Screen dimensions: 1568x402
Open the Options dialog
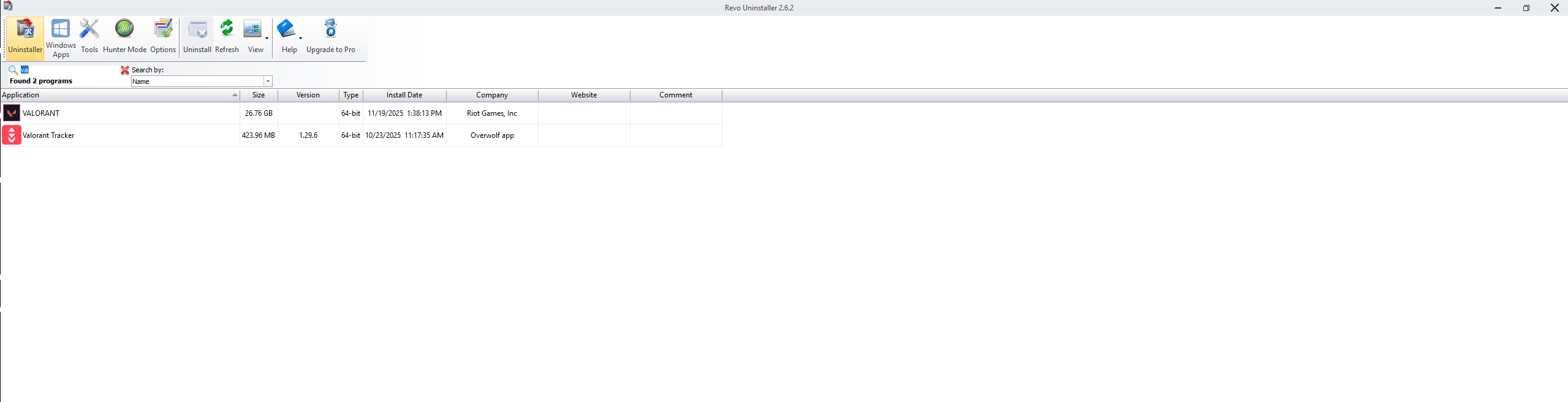point(163,38)
